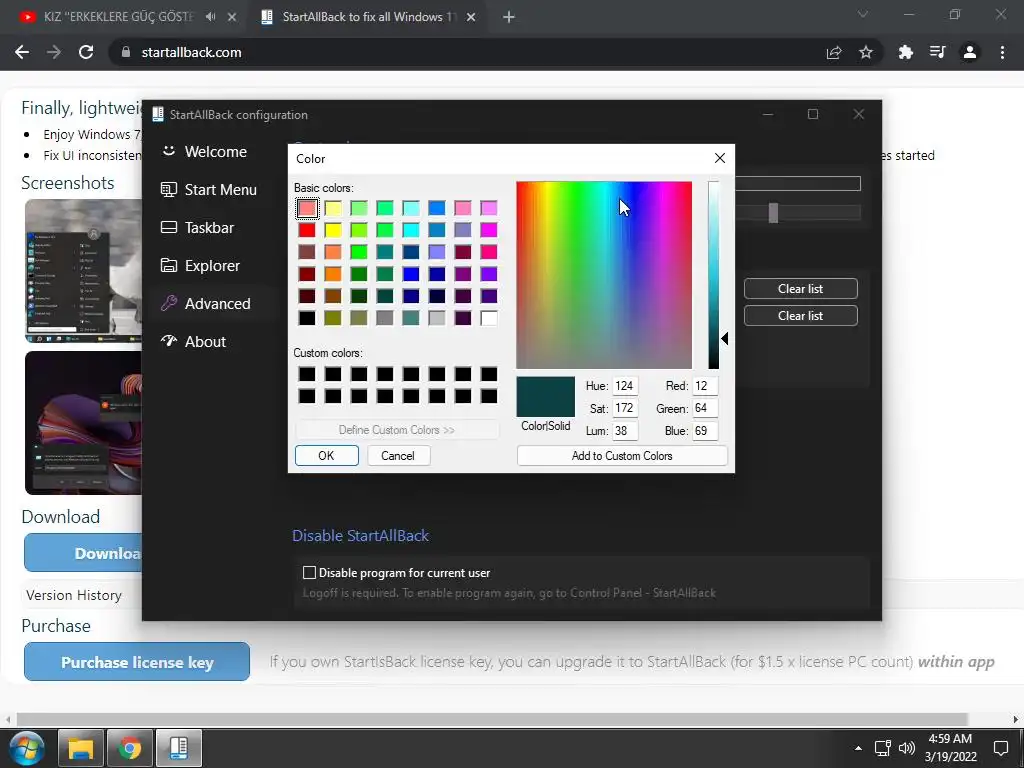Click the second Clear list button

(x=801, y=315)
